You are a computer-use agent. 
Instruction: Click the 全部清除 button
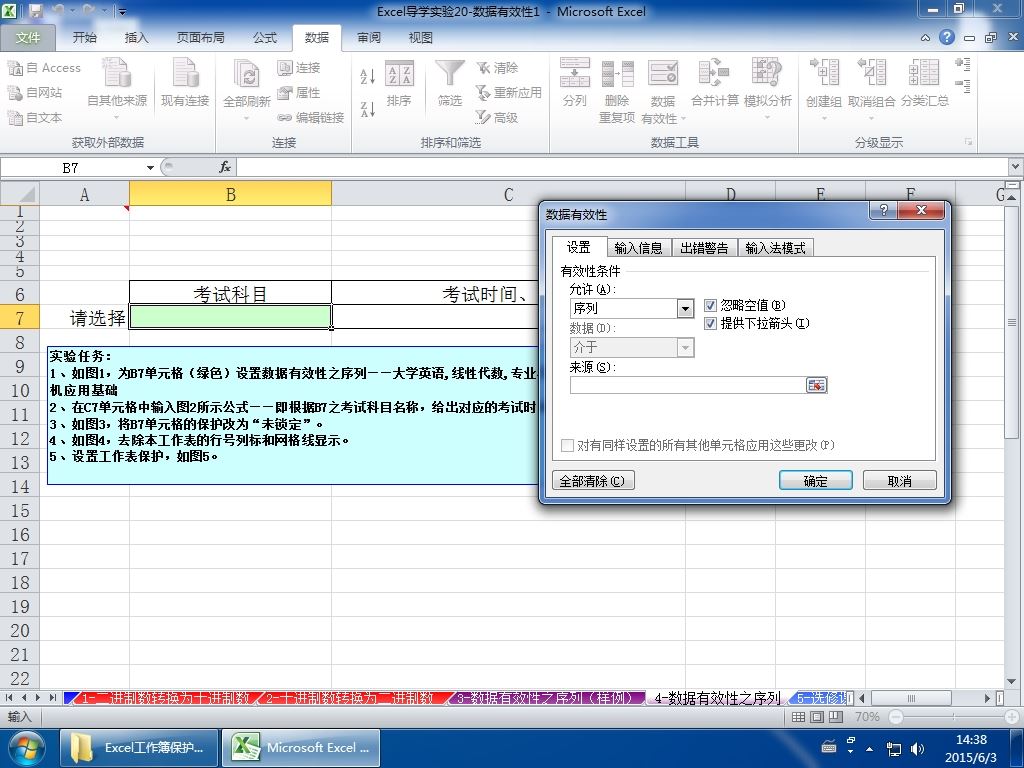(x=593, y=481)
